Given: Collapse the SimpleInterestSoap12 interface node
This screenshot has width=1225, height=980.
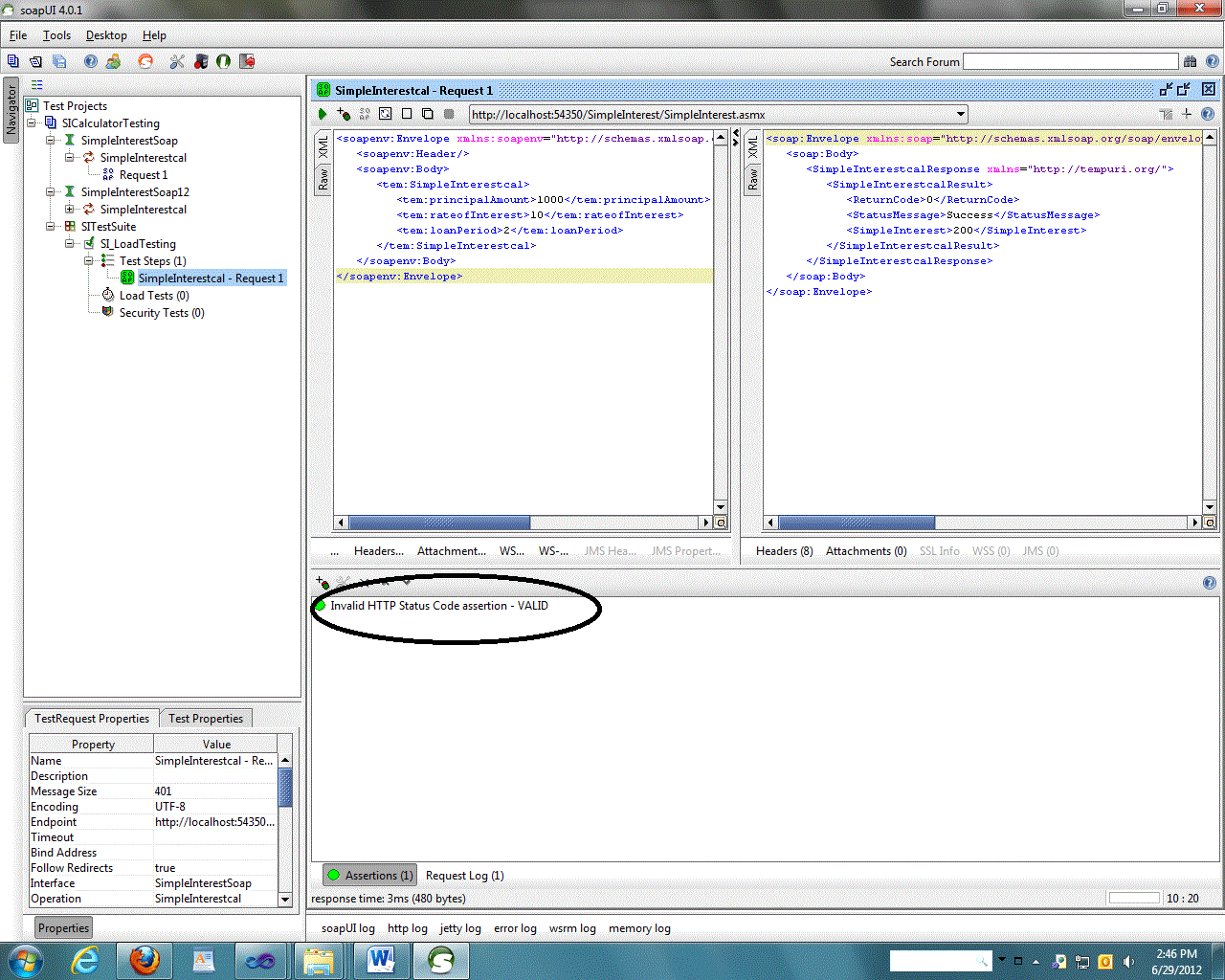Looking at the screenshot, I should pos(51,191).
